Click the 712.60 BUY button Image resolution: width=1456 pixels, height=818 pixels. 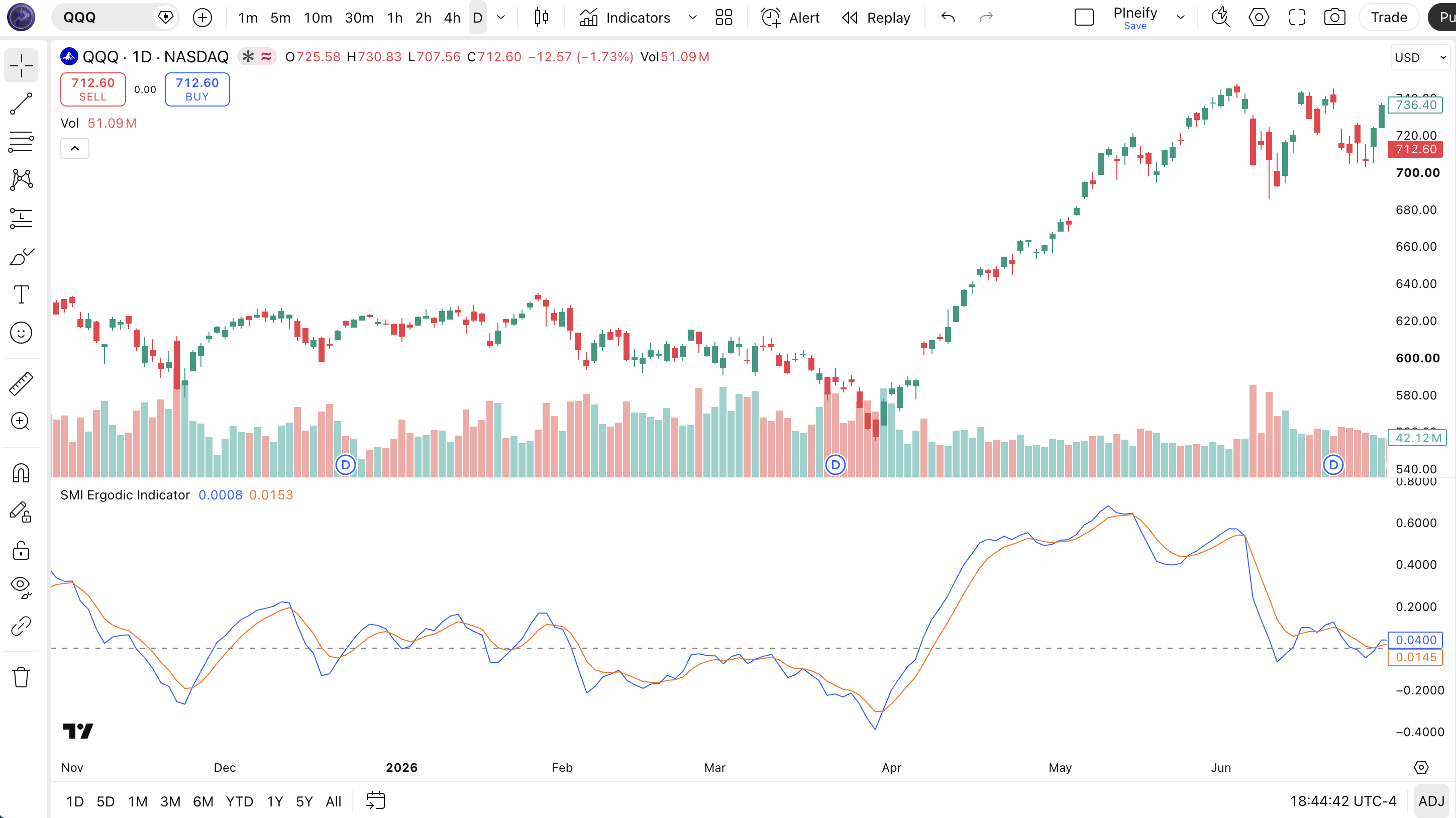pos(197,89)
